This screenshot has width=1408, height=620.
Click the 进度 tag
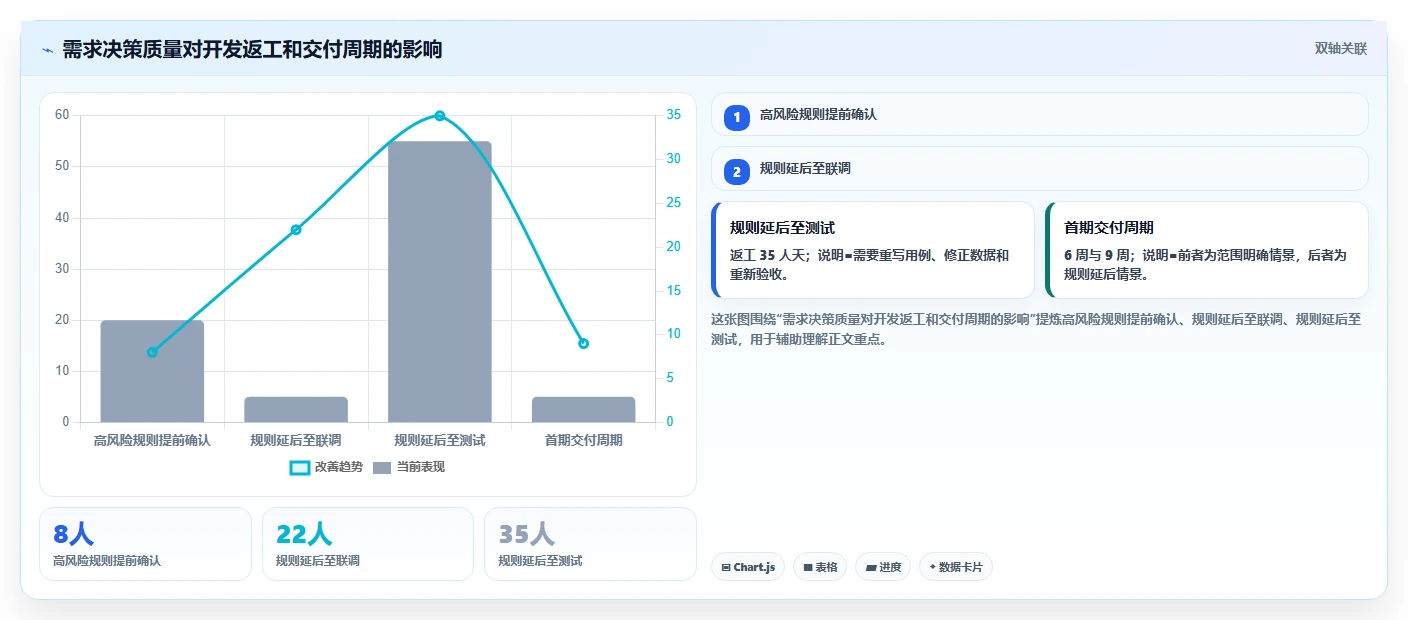883,567
